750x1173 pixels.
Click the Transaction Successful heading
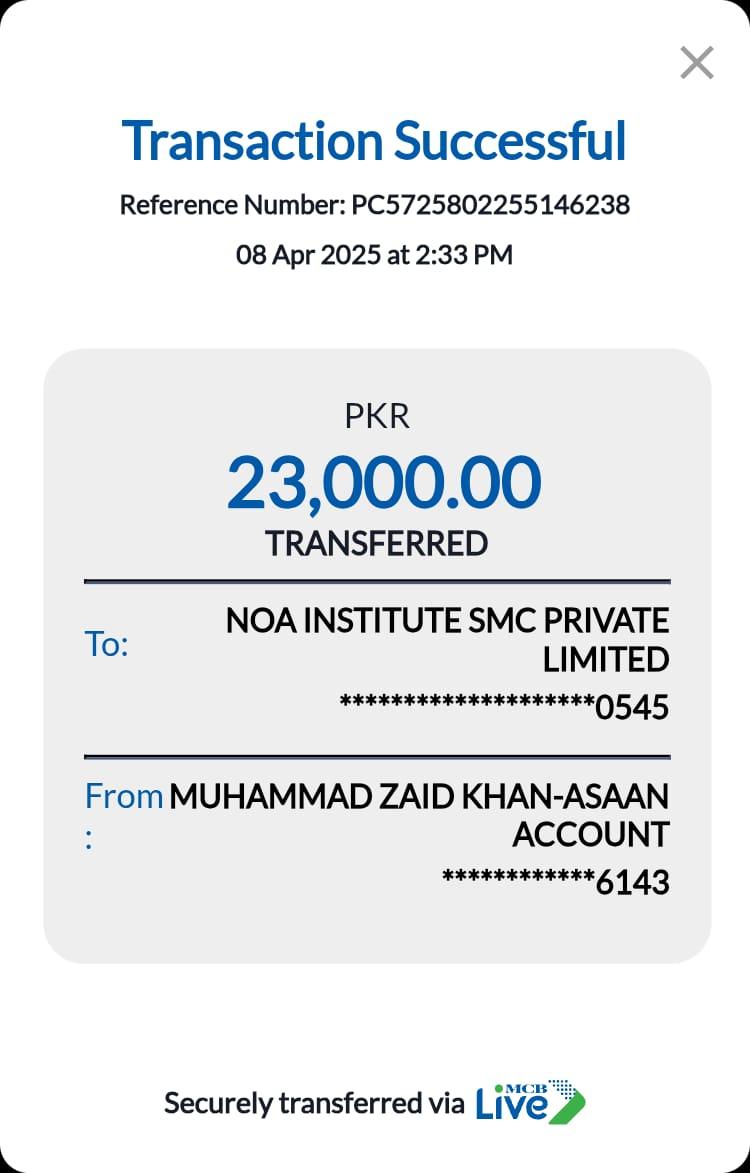point(374,140)
